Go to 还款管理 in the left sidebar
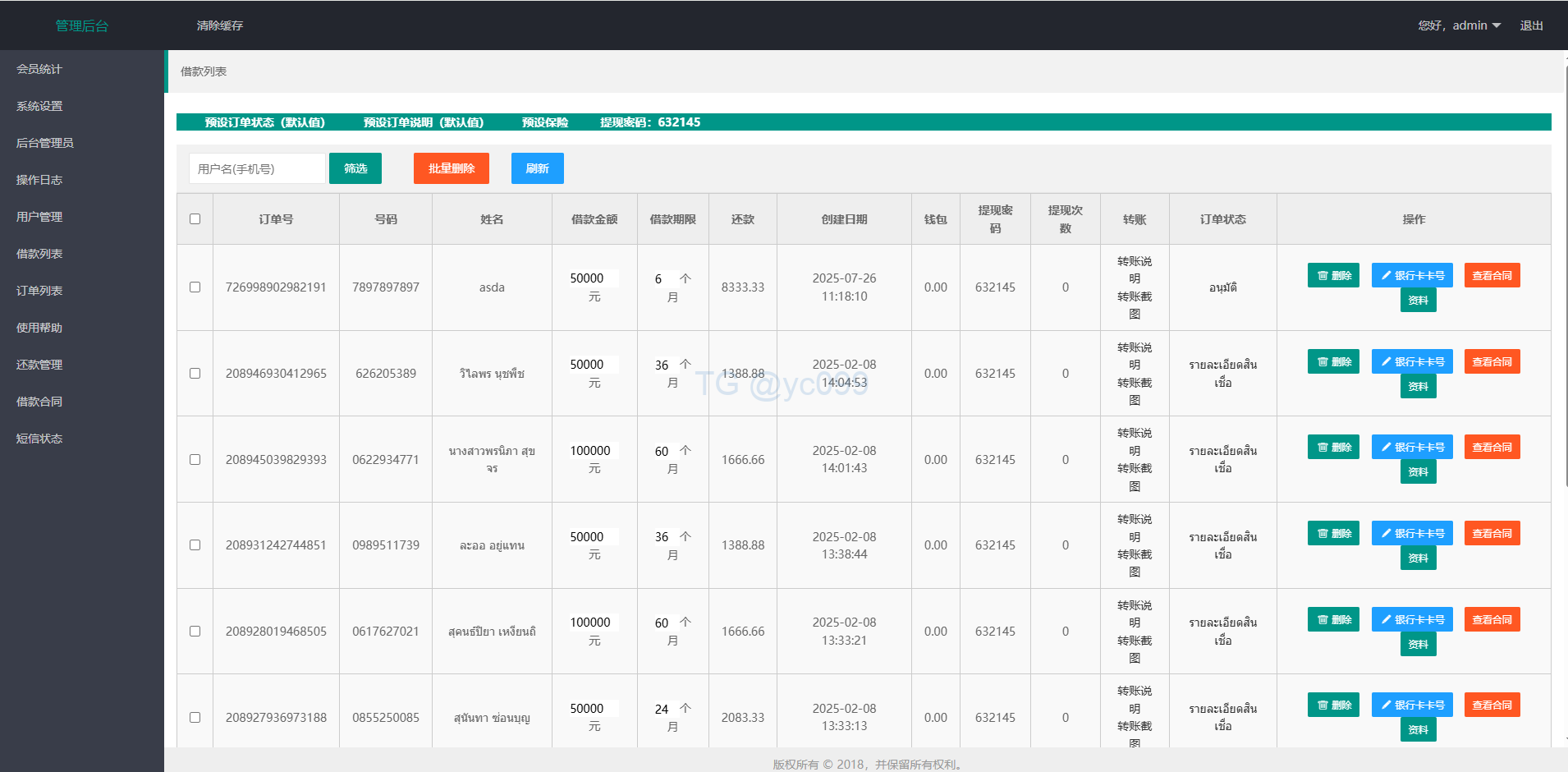 click(x=39, y=365)
